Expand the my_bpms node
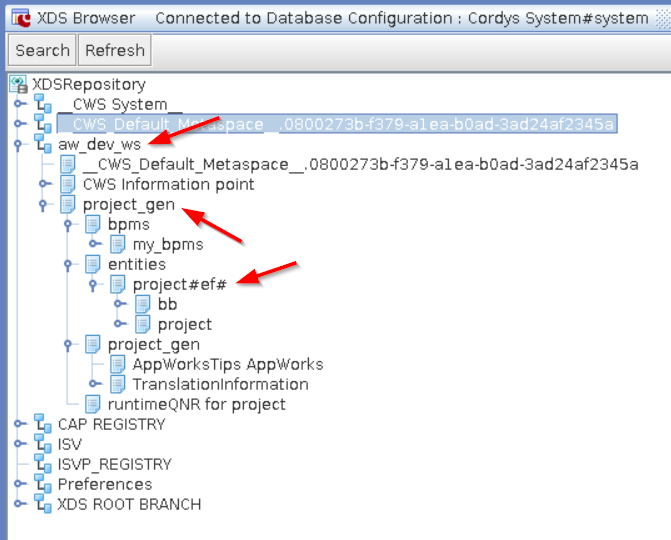 pyautogui.click(x=95, y=243)
